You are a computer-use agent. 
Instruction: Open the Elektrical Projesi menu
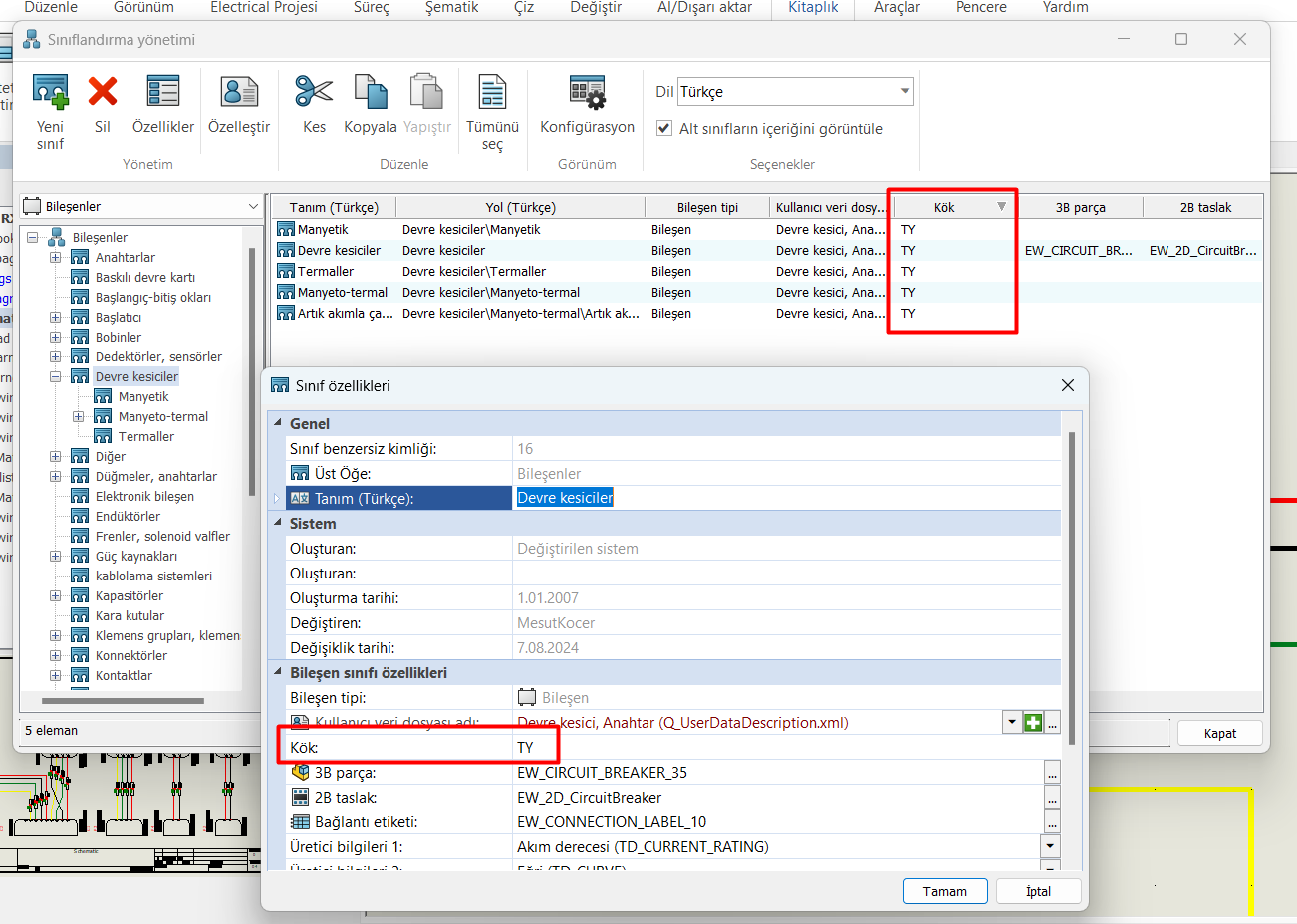pyautogui.click(x=264, y=8)
